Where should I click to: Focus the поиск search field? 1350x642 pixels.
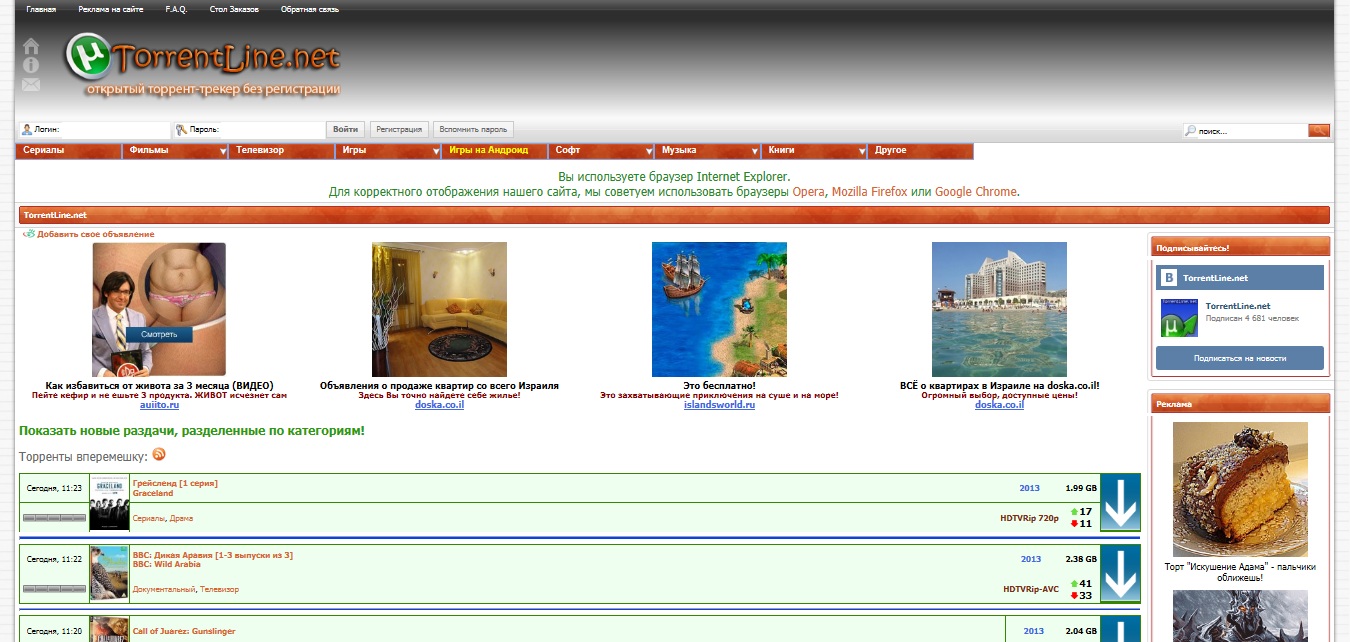tap(1245, 130)
